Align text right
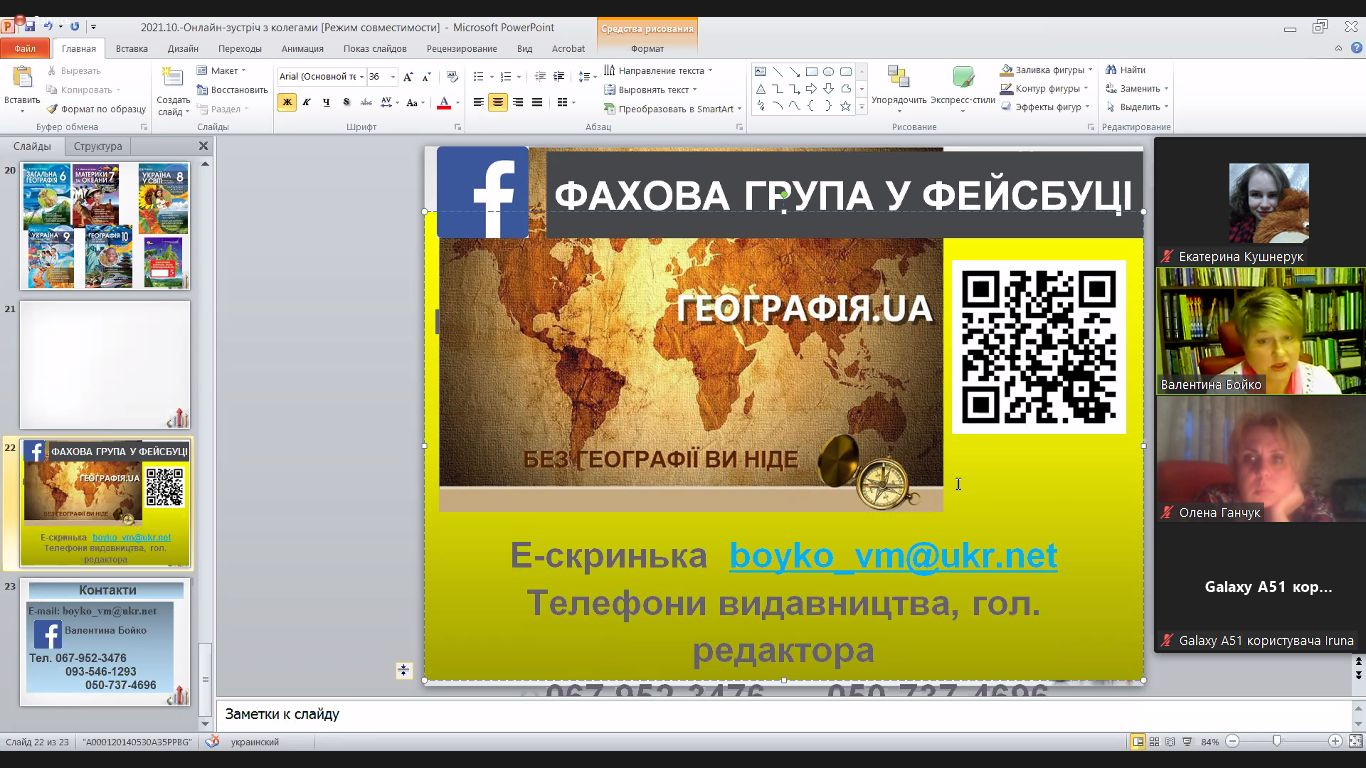The image size is (1366, 768). click(x=517, y=102)
